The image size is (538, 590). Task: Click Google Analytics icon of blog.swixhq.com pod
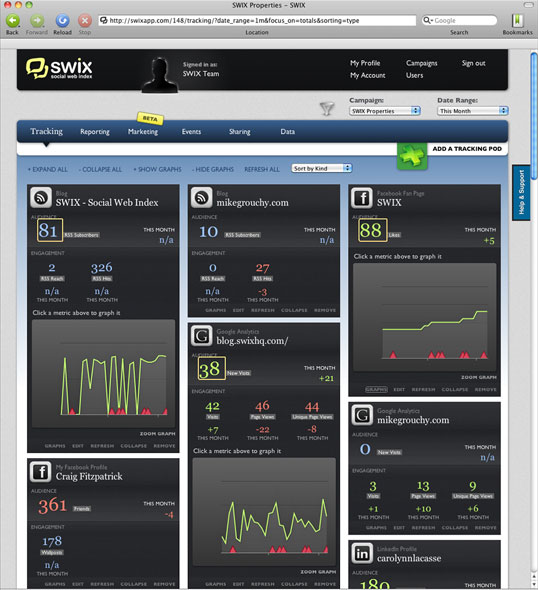pos(202,336)
